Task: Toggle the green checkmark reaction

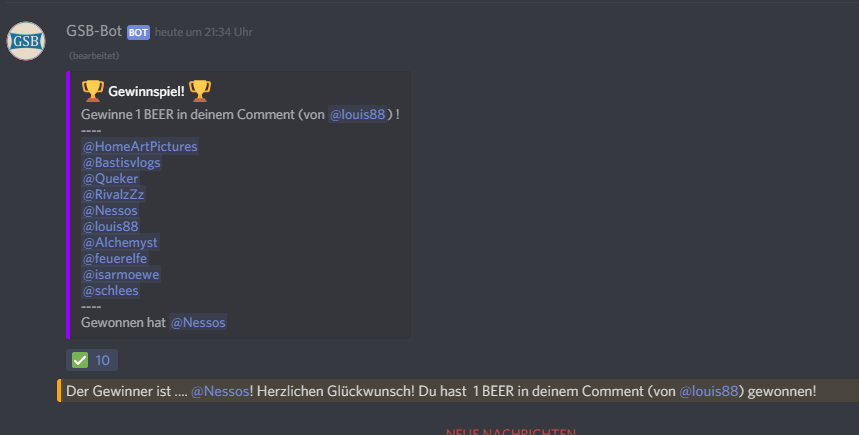Action: click(91, 360)
